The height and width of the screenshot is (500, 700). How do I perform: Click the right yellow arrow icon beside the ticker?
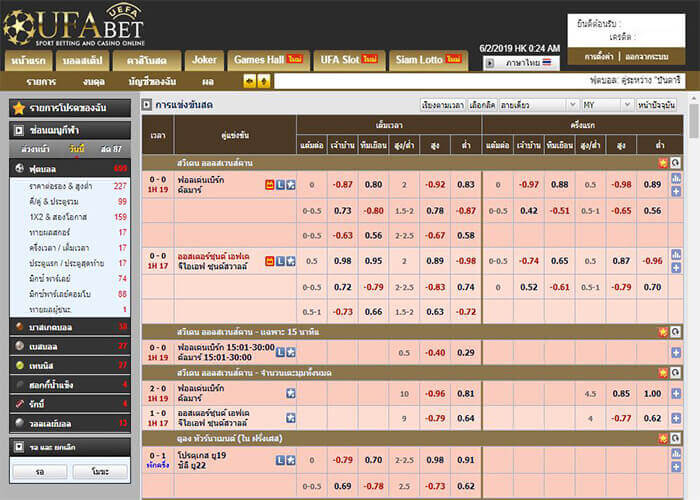(x=264, y=81)
